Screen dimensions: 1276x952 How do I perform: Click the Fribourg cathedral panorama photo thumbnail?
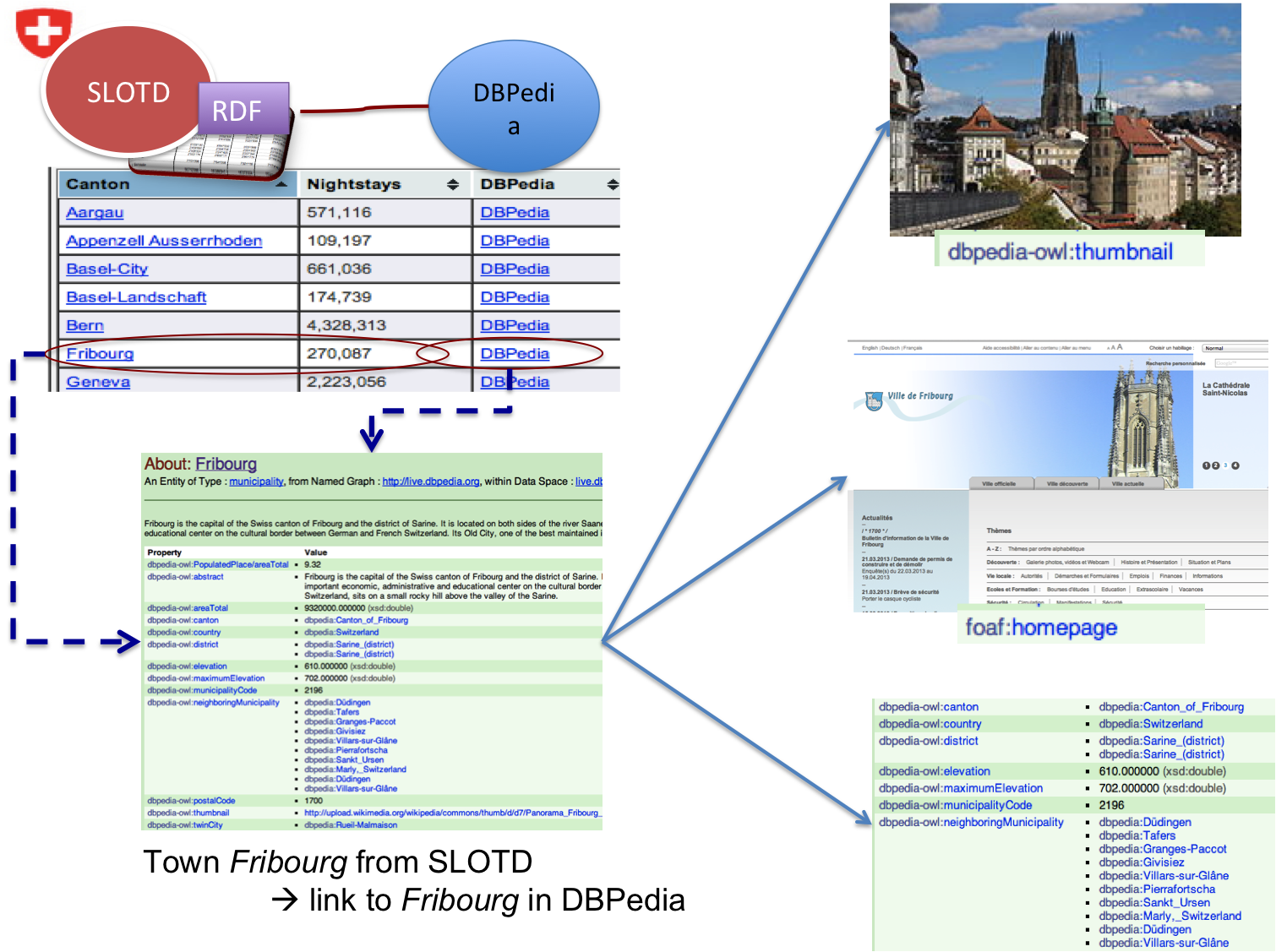[x=1065, y=120]
